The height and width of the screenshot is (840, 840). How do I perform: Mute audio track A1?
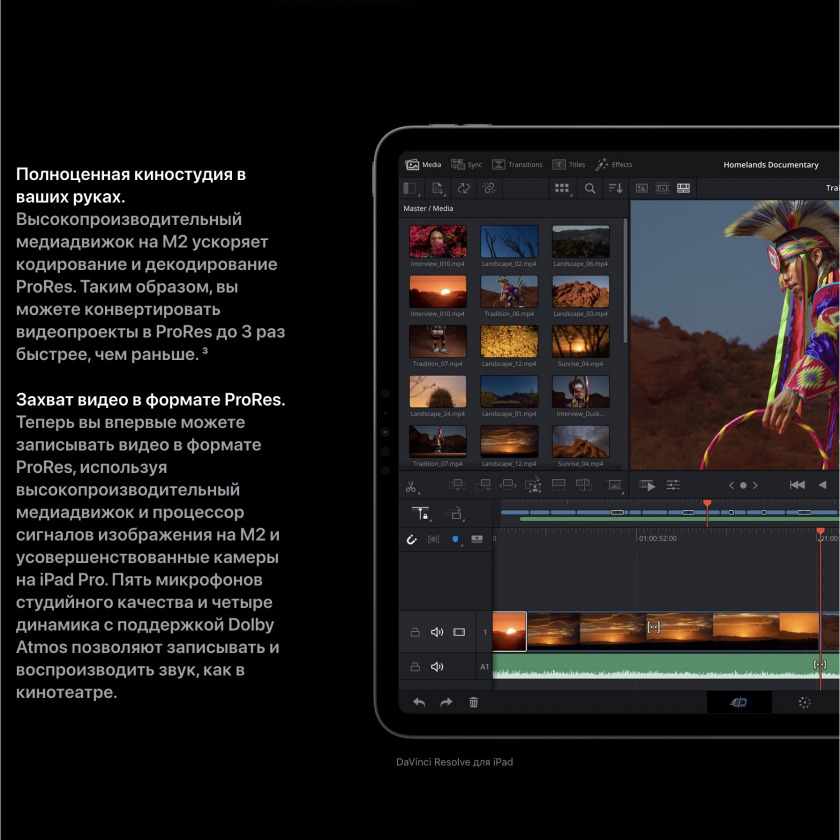click(437, 666)
